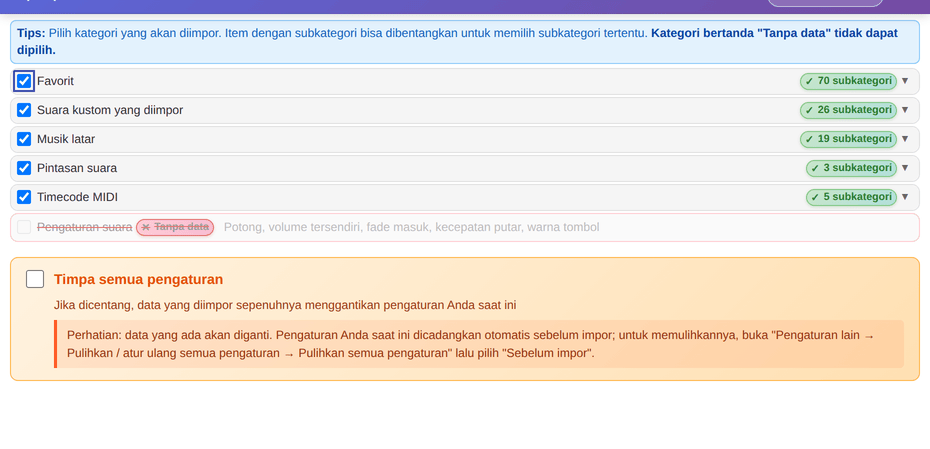Click the Timpa semua pengaturan heading
This screenshot has height=449, width=930.
pyautogui.click(x=138, y=279)
